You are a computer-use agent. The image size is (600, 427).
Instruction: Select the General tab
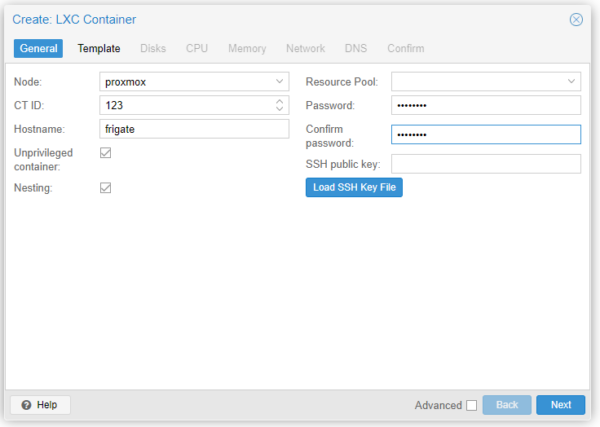(x=38, y=48)
